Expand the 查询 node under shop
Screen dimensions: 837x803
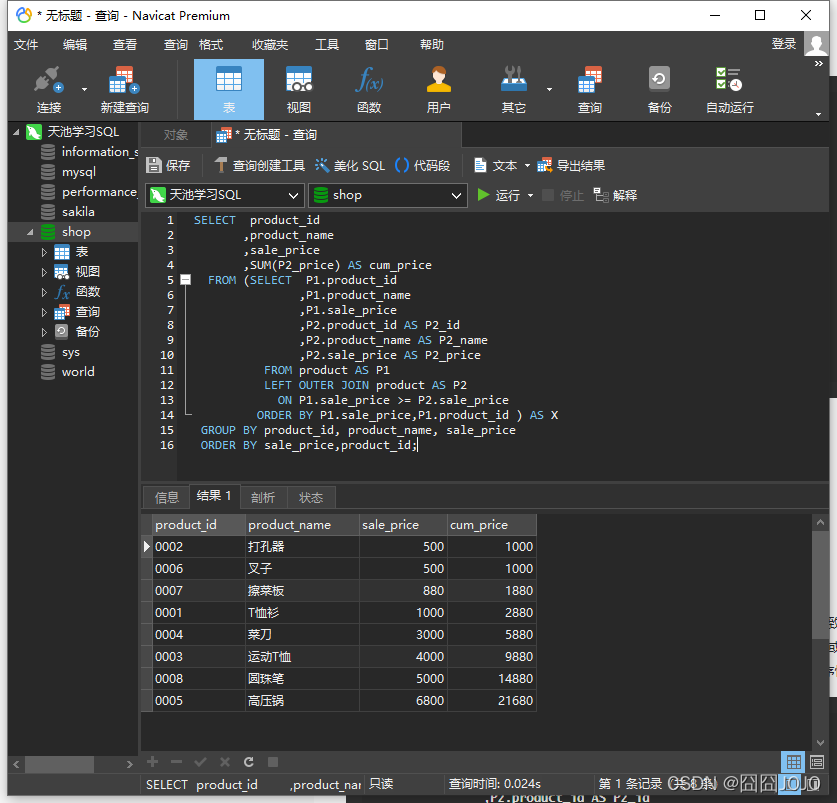tap(44, 312)
